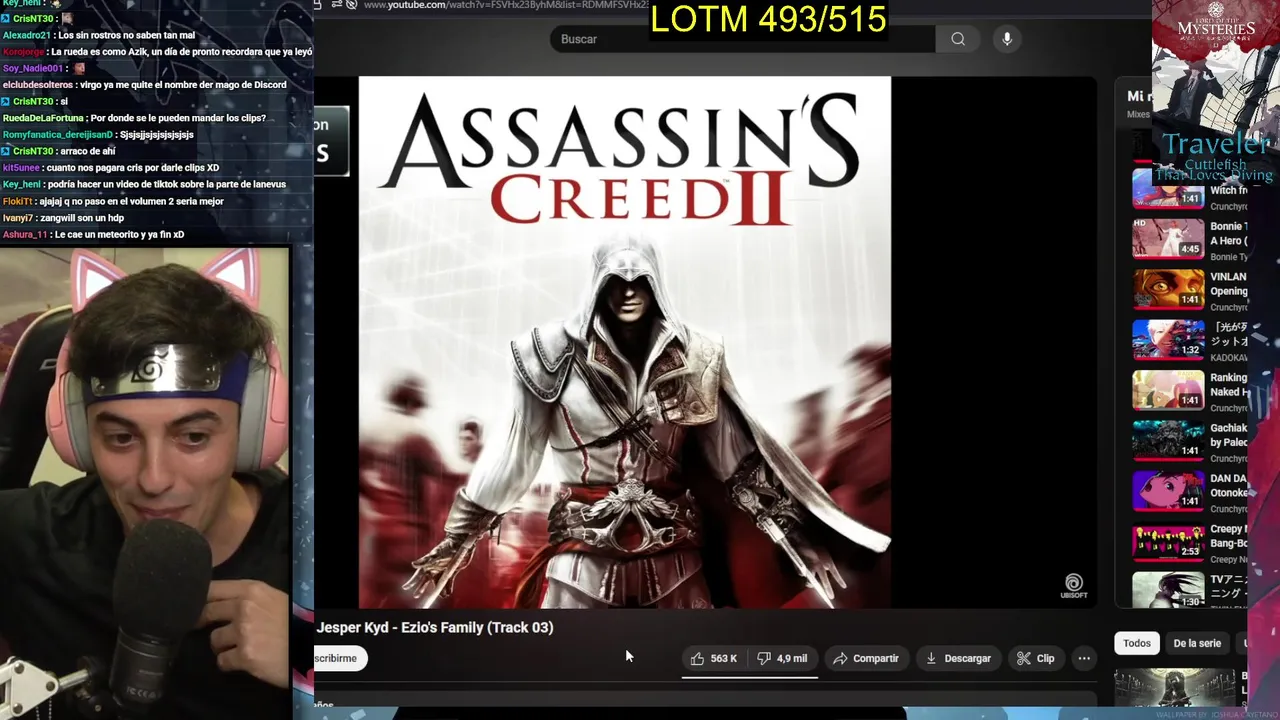Screen dimensions: 1280x720
Task: Click the Suscribirme subscribe button
Action: [340, 658]
